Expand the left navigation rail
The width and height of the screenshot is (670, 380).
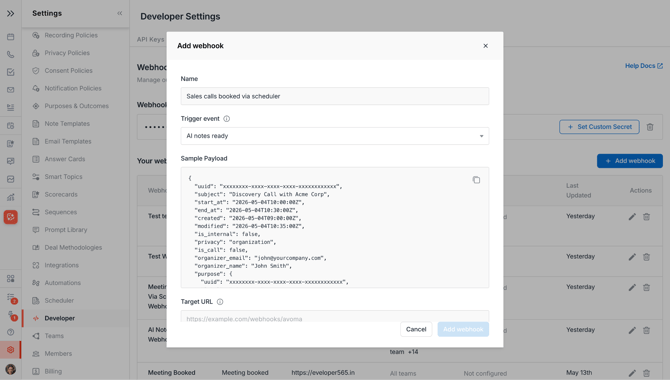(11, 13)
